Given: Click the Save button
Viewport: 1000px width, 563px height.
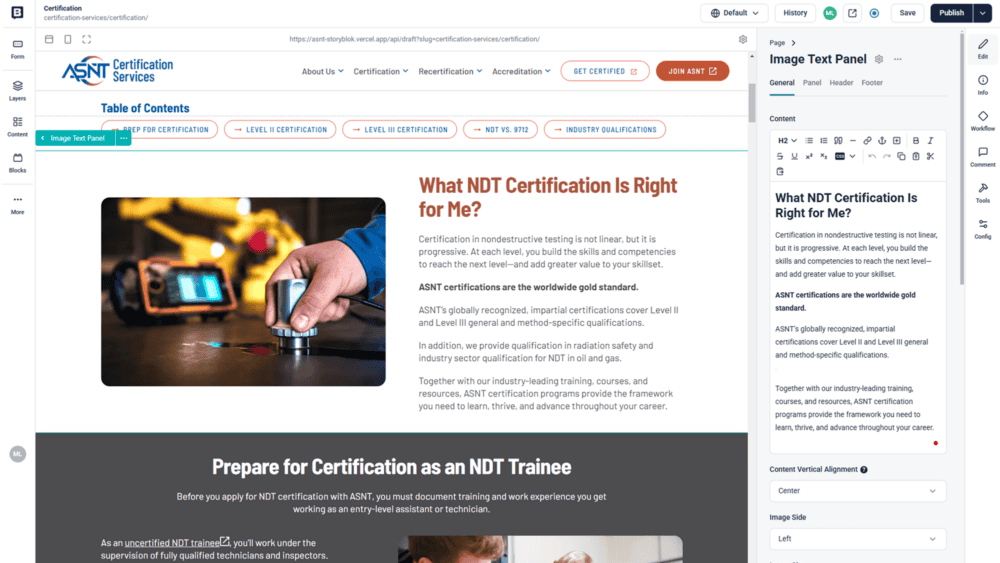Looking at the screenshot, I should pyautogui.click(x=907, y=13).
